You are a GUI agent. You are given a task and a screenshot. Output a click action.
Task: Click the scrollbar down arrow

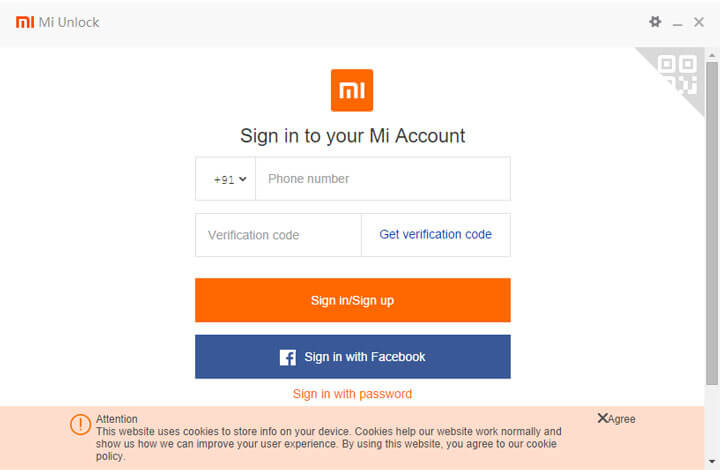click(711, 463)
